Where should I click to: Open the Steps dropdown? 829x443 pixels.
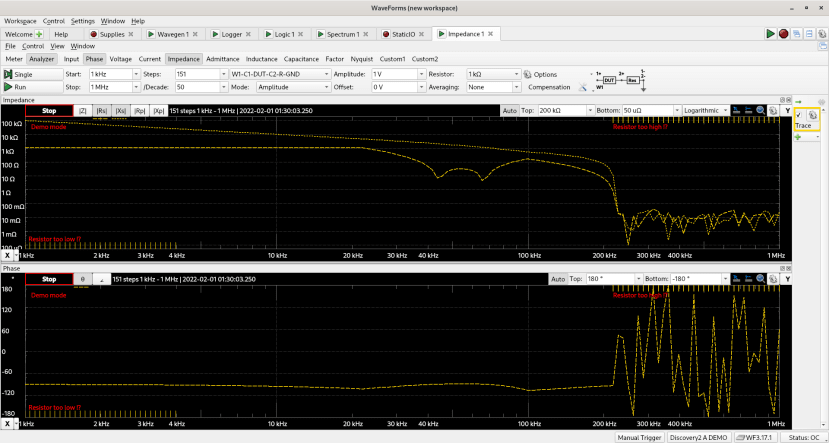[224, 75]
